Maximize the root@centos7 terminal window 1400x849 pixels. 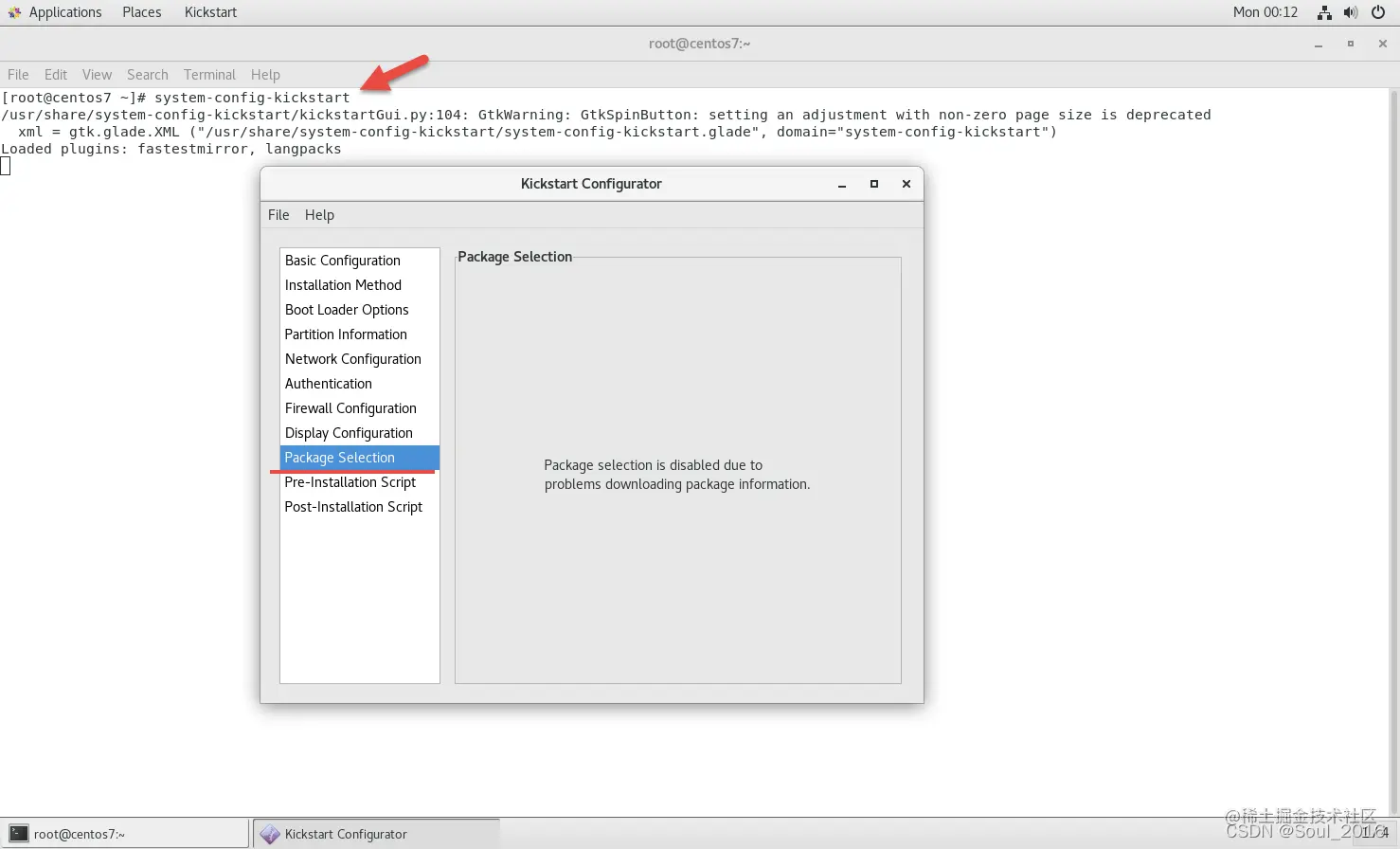tap(1351, 44)
